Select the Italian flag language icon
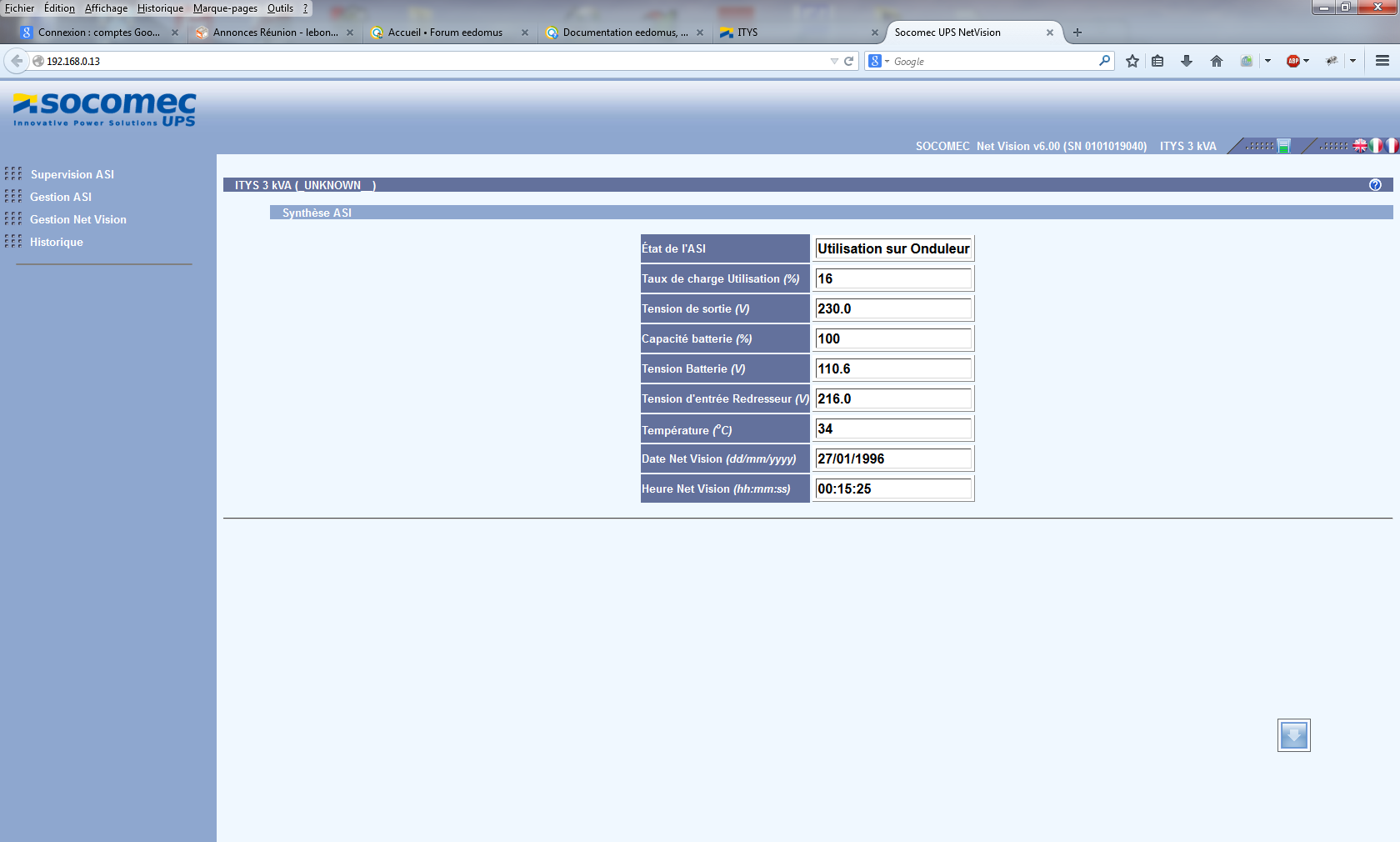 pos(1376,146)
